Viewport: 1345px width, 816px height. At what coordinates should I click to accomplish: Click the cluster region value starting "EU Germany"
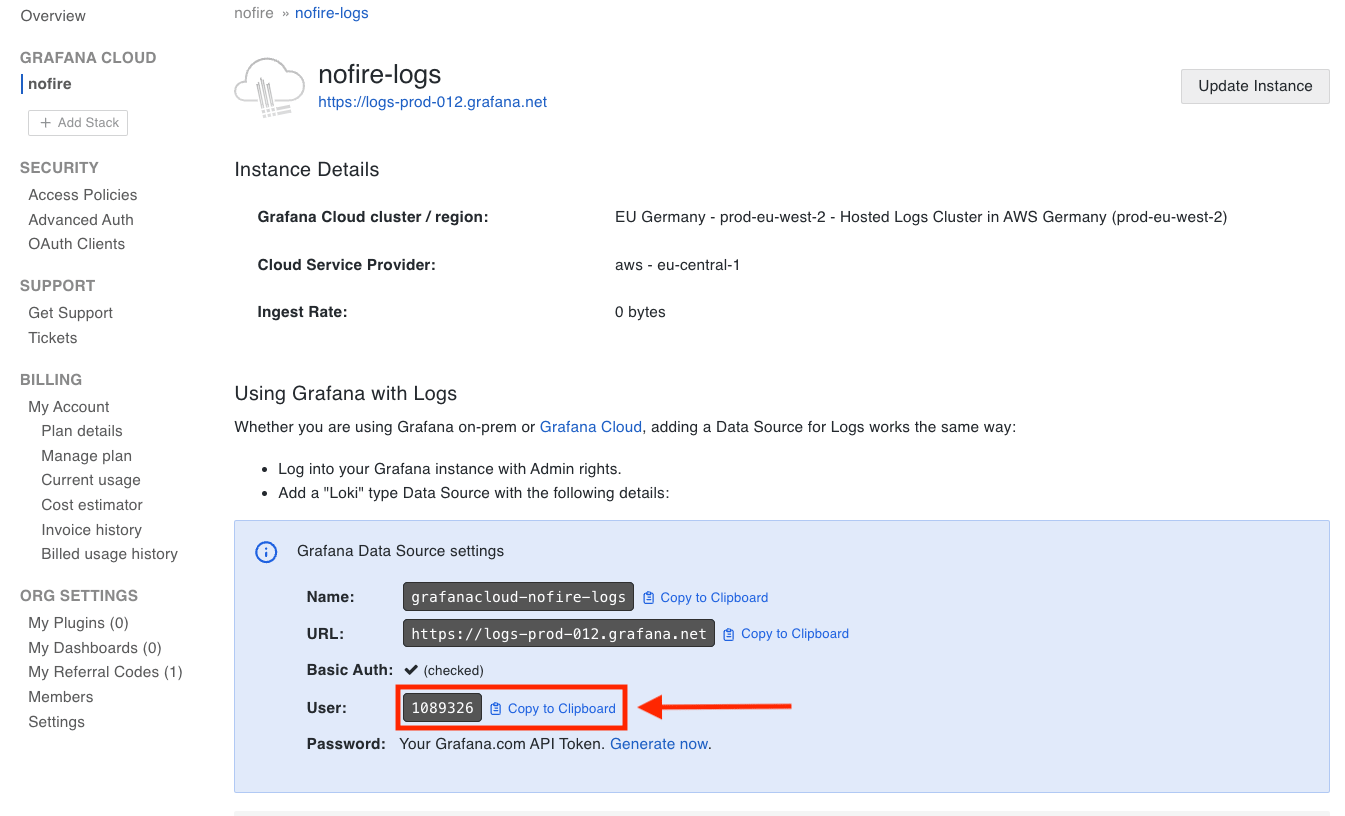(x=921, y=217)
